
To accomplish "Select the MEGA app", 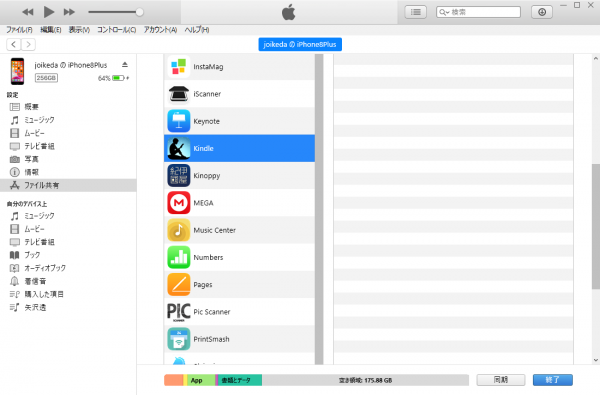I will (x=240, y=202).
